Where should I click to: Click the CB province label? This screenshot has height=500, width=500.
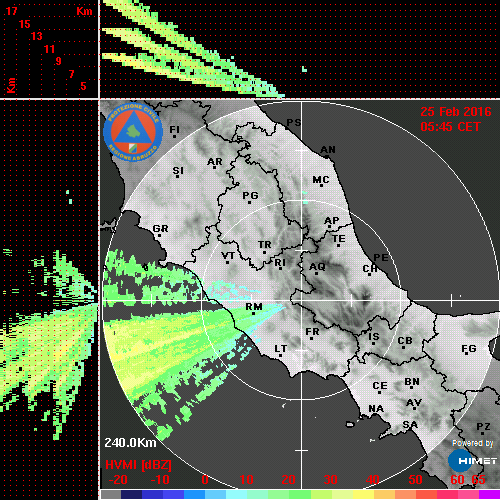[405, 341]
